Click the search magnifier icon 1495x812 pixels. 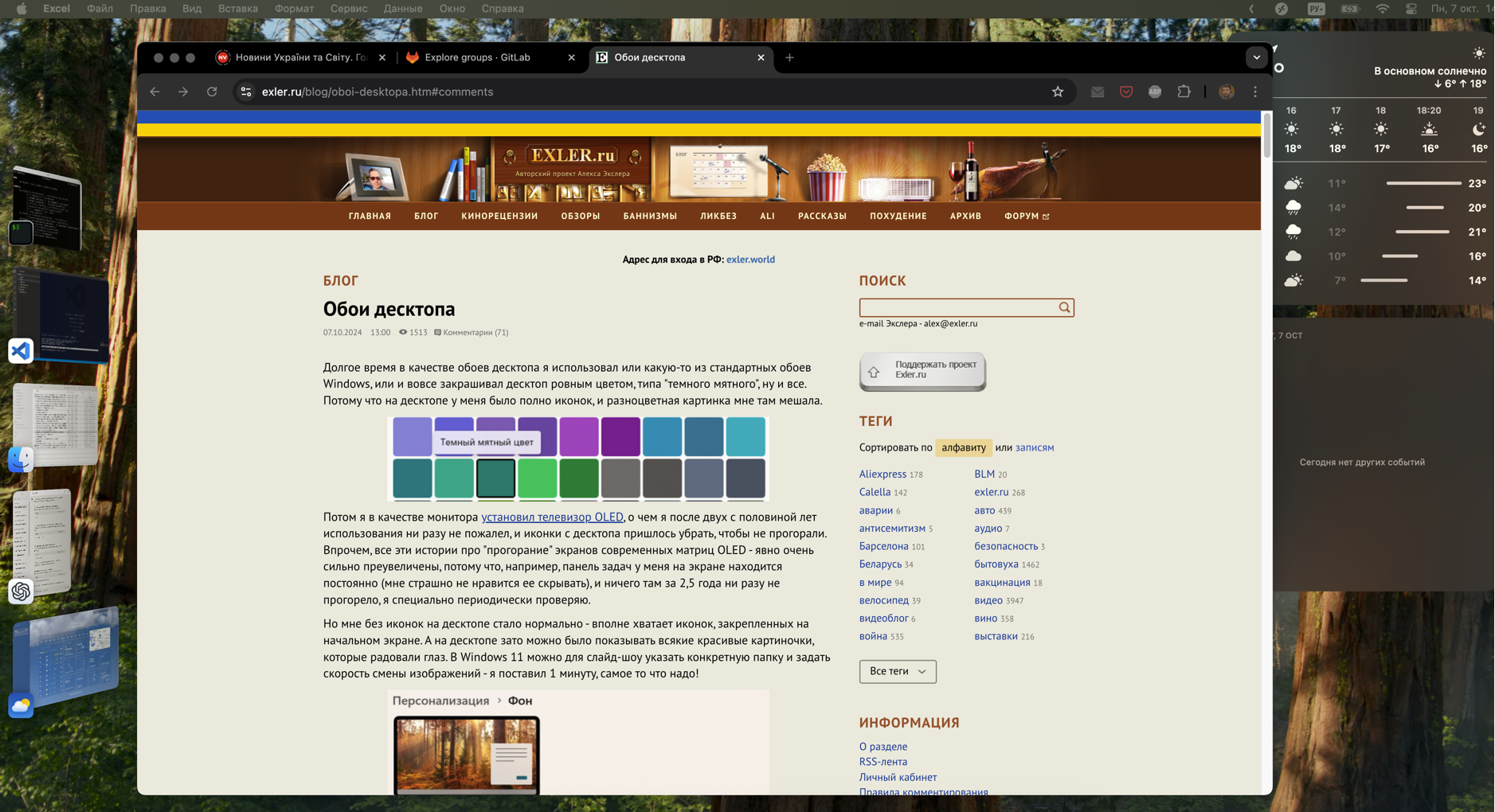coord(1064,307)
